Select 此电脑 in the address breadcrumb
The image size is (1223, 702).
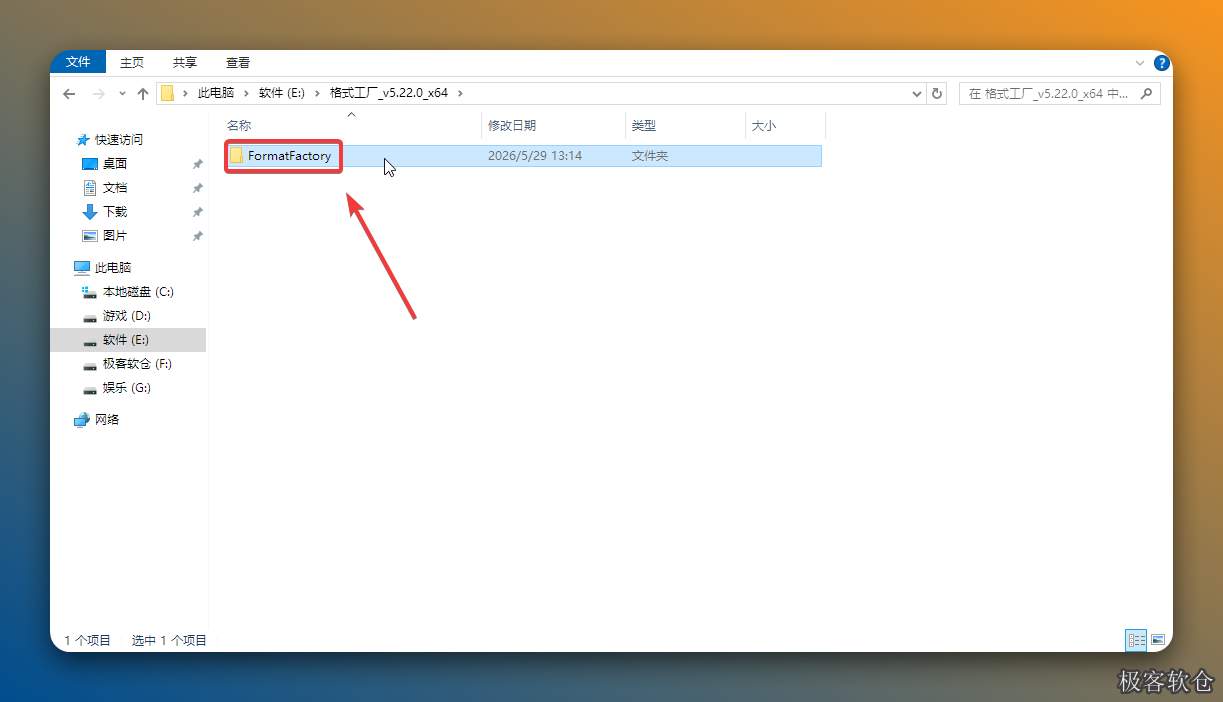(216, 93)
